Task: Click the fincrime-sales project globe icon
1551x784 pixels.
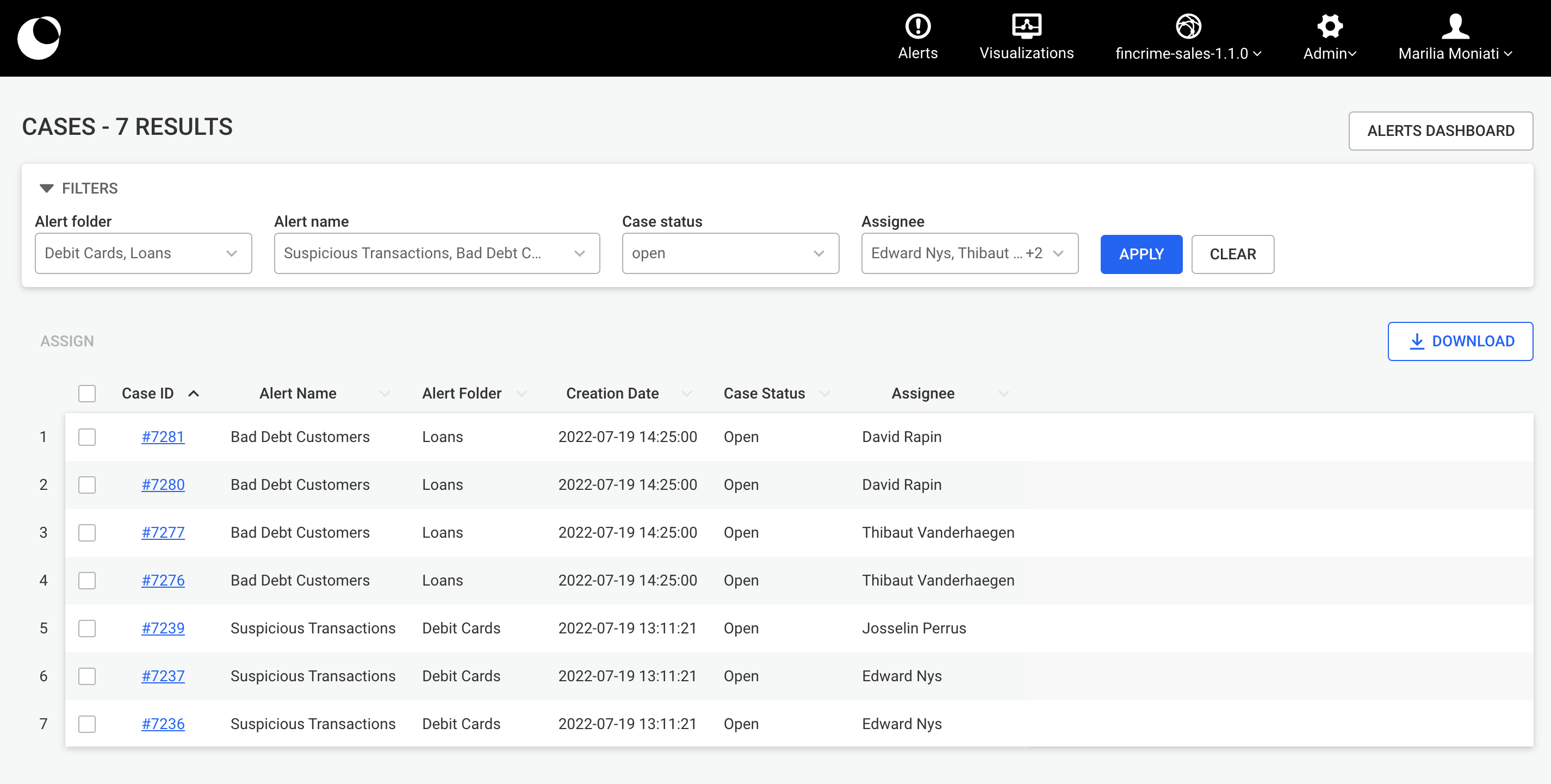Action: tap(1188, 27)
